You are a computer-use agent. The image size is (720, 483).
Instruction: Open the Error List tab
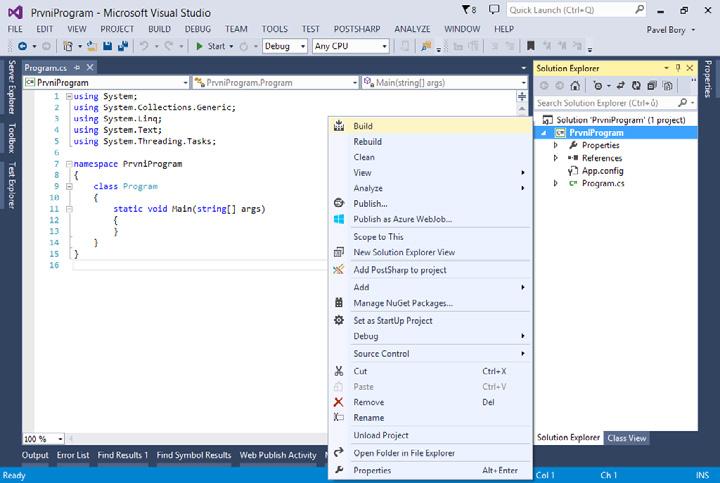click(x=72, y=455)
